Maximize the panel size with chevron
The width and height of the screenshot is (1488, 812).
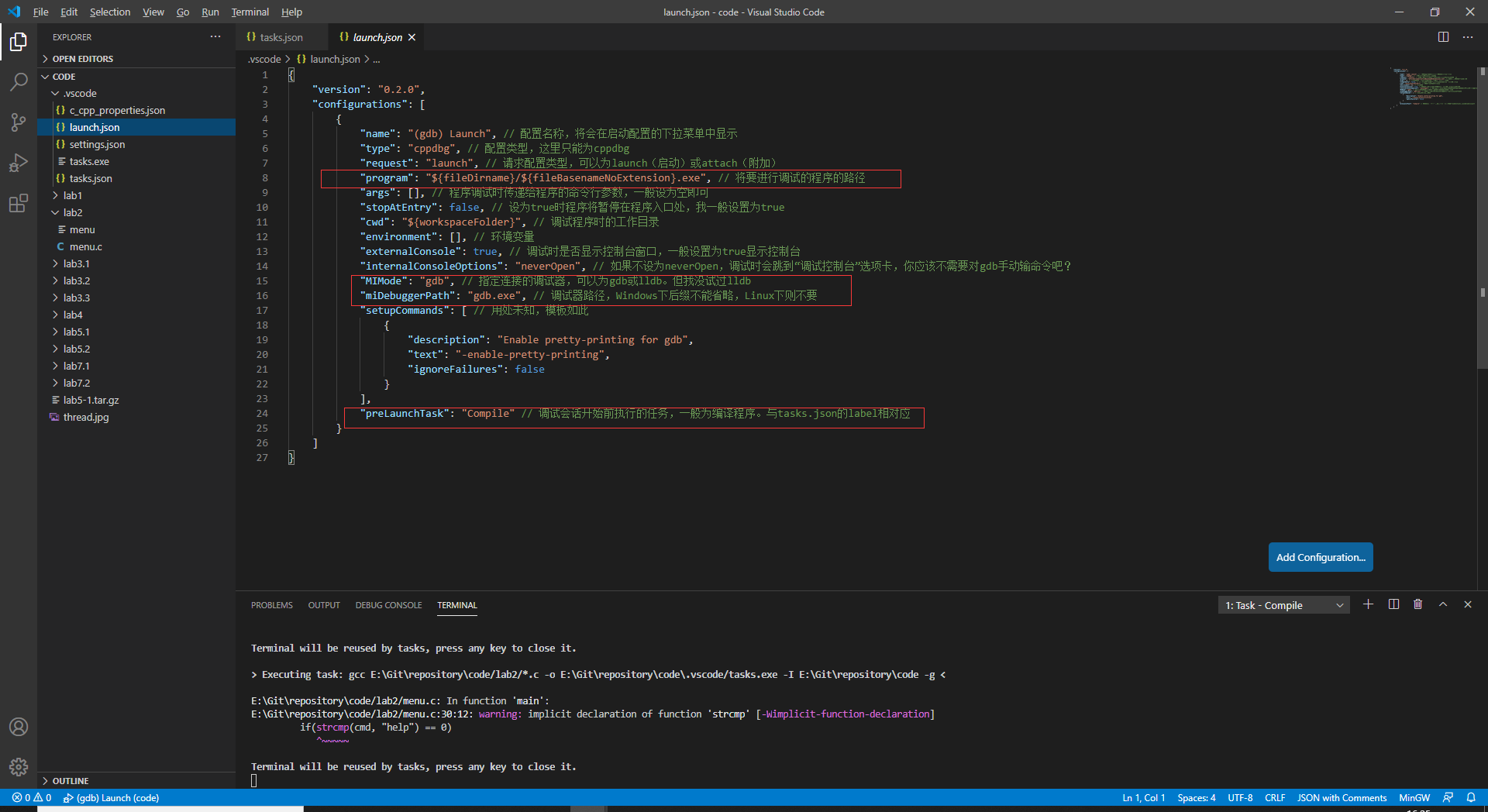click(1443, 604)
